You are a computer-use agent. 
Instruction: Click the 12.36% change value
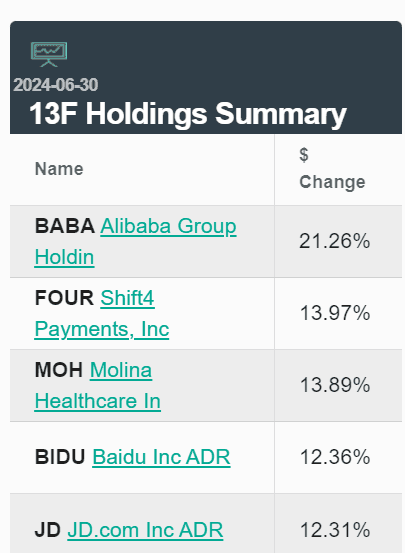pyautogui.click(x=335, y=457)
